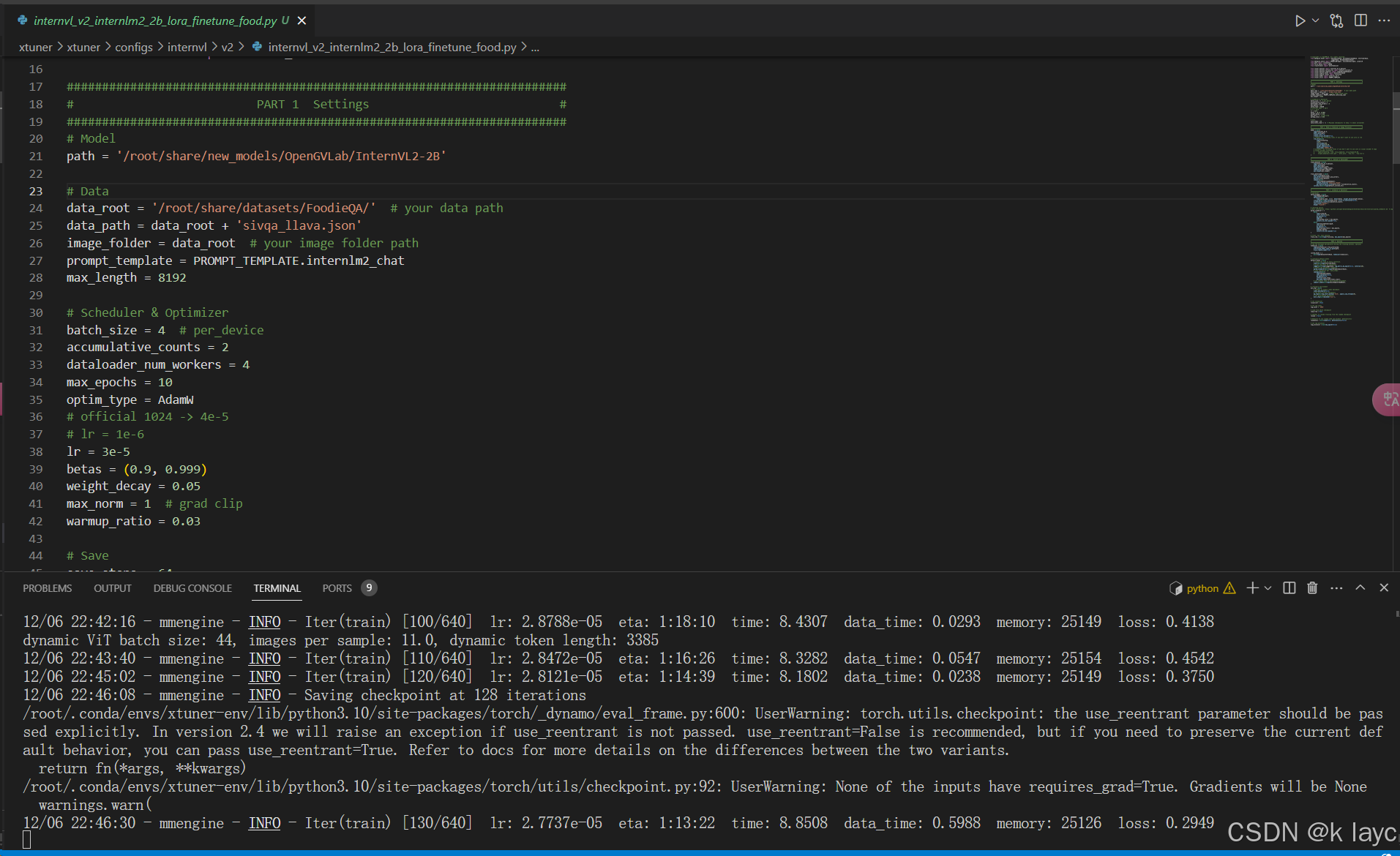Image resolution: width=1400 pixels, height=856 pixels.
Task: Click prompt_template assignment on line 27
Action: 235,260
